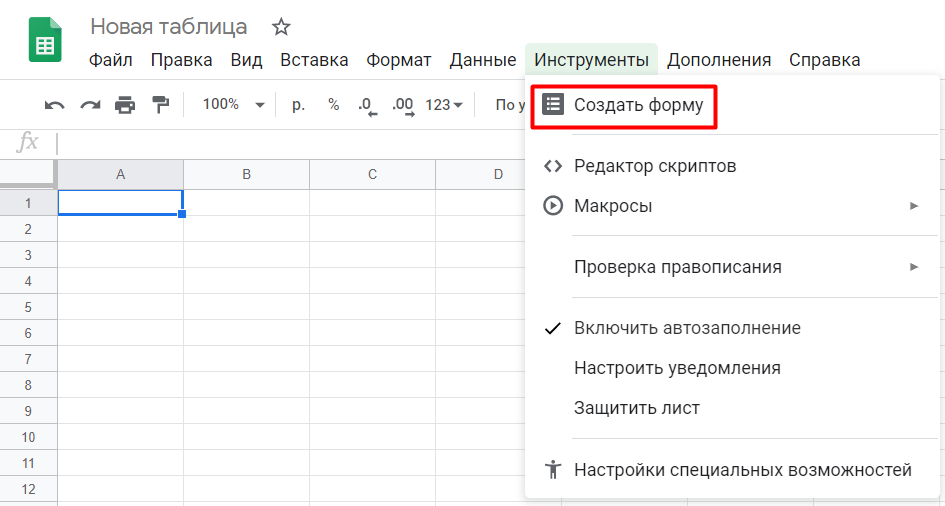Format as currency (р.)
The image size is (945, 506).
pyautogui.click(x=298, y=105)
